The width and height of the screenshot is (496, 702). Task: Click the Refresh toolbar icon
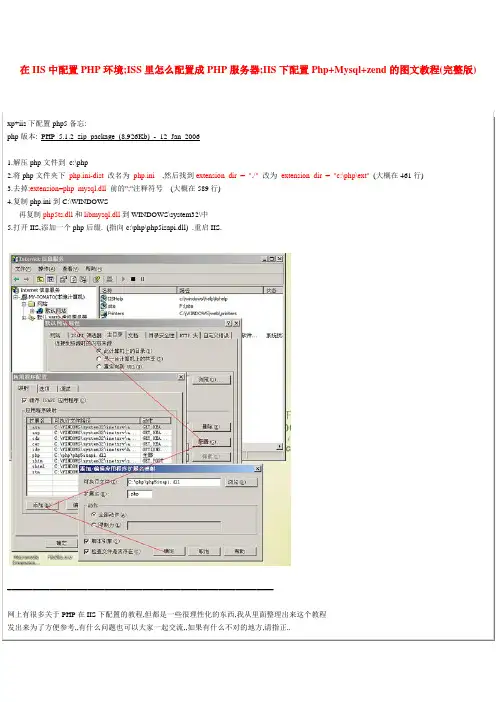click(x=73, y=279)
